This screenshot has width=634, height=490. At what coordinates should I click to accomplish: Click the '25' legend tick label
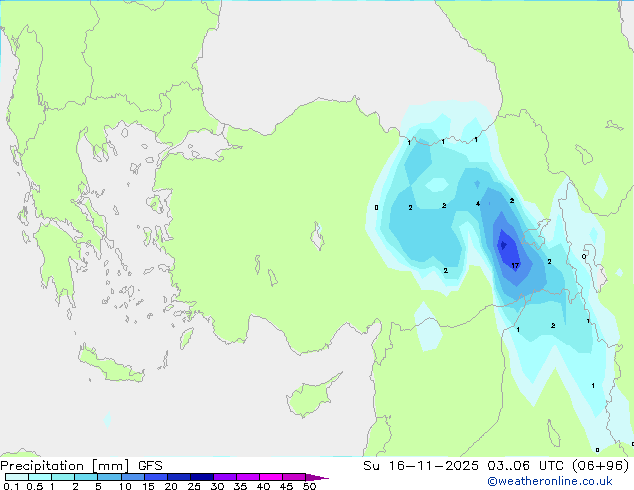(x=194, y=486)
